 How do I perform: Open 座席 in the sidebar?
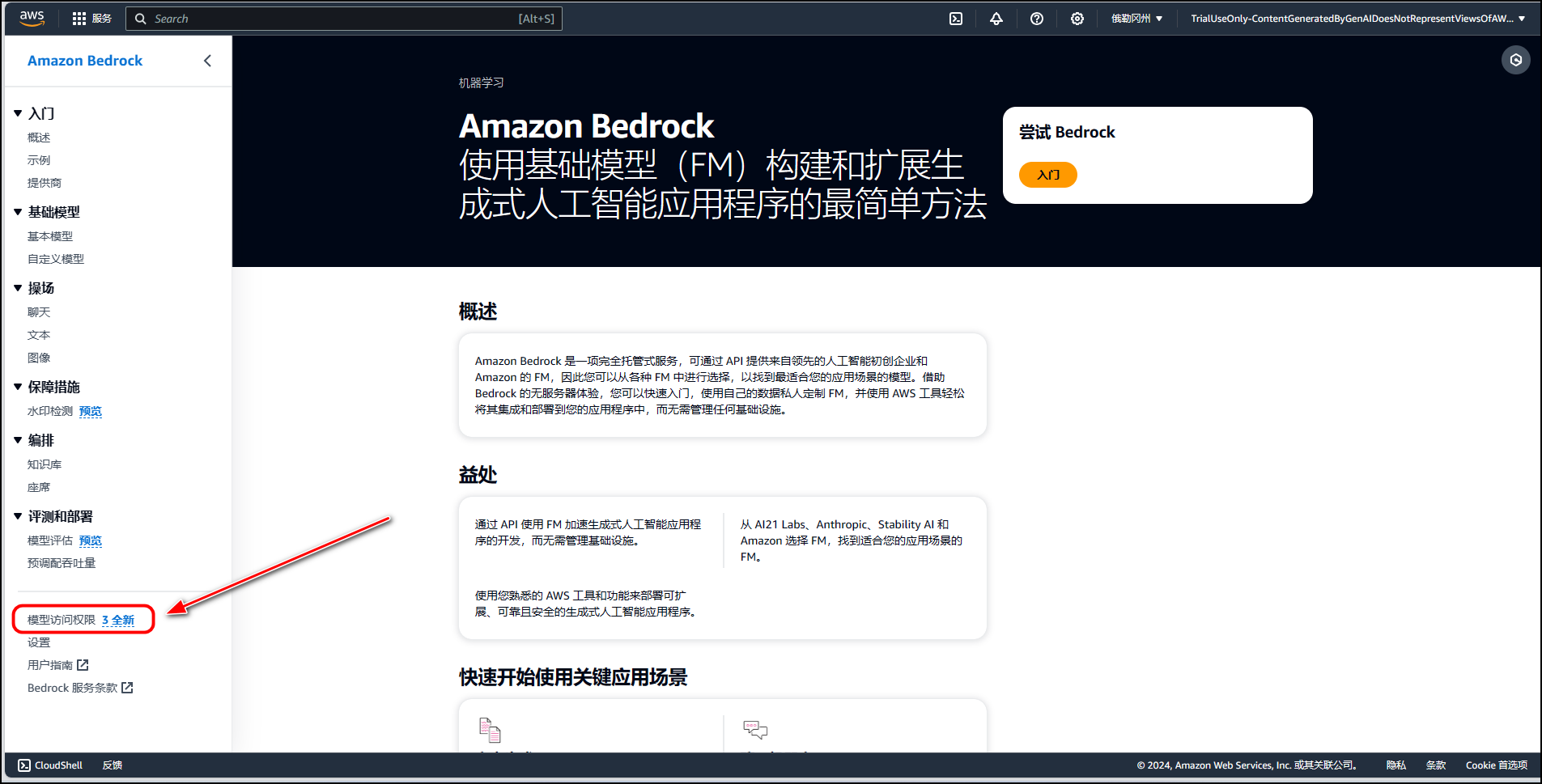[39, 487]
